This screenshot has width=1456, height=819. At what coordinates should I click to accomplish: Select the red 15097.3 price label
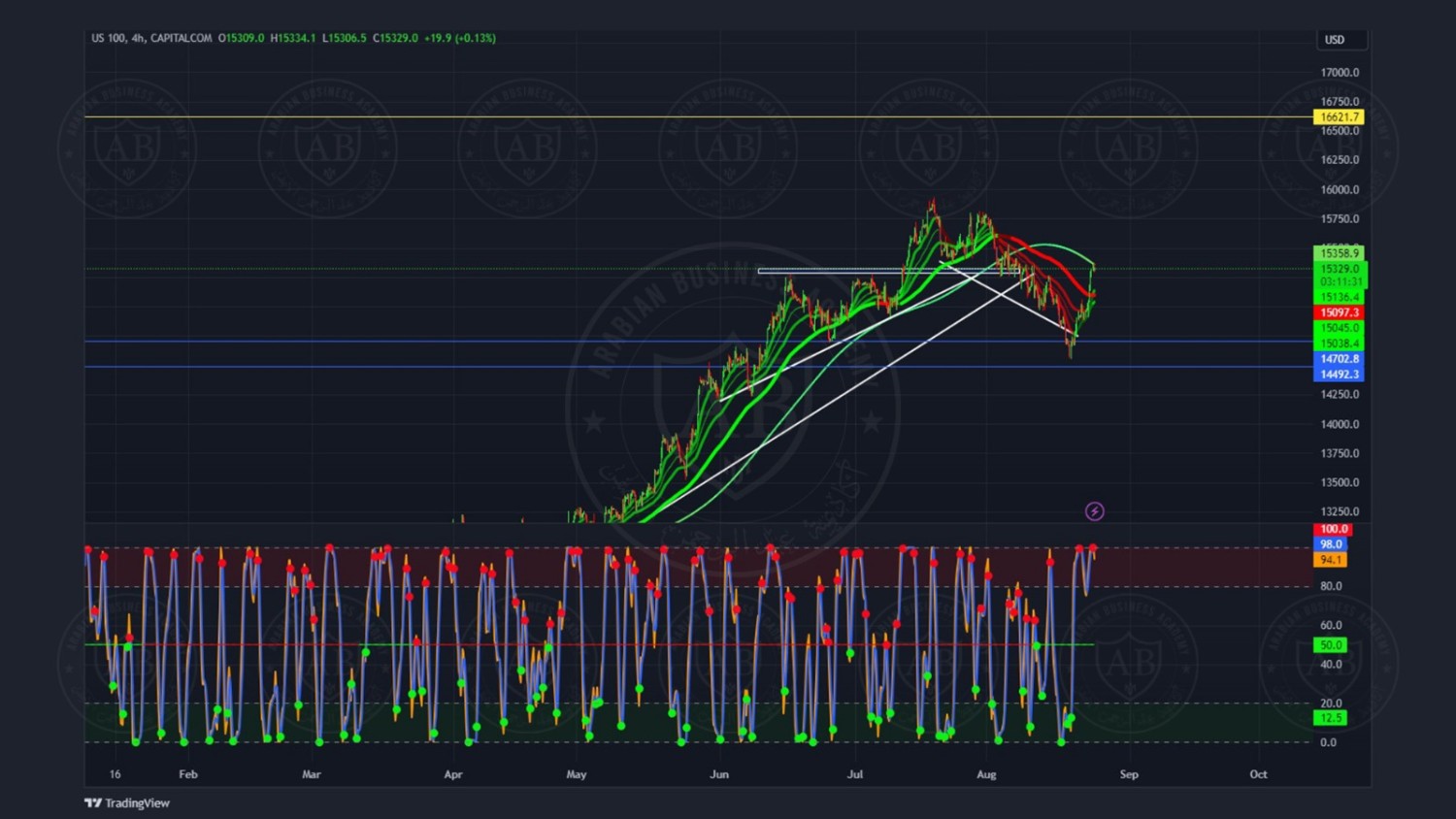[1339, 312]
